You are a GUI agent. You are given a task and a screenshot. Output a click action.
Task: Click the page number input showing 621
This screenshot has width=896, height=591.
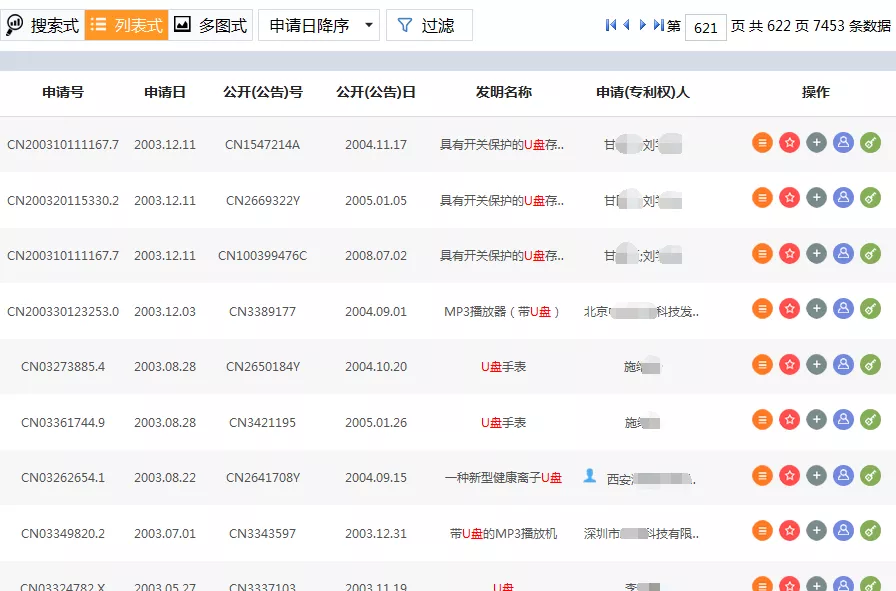click(x=705, y=26)
